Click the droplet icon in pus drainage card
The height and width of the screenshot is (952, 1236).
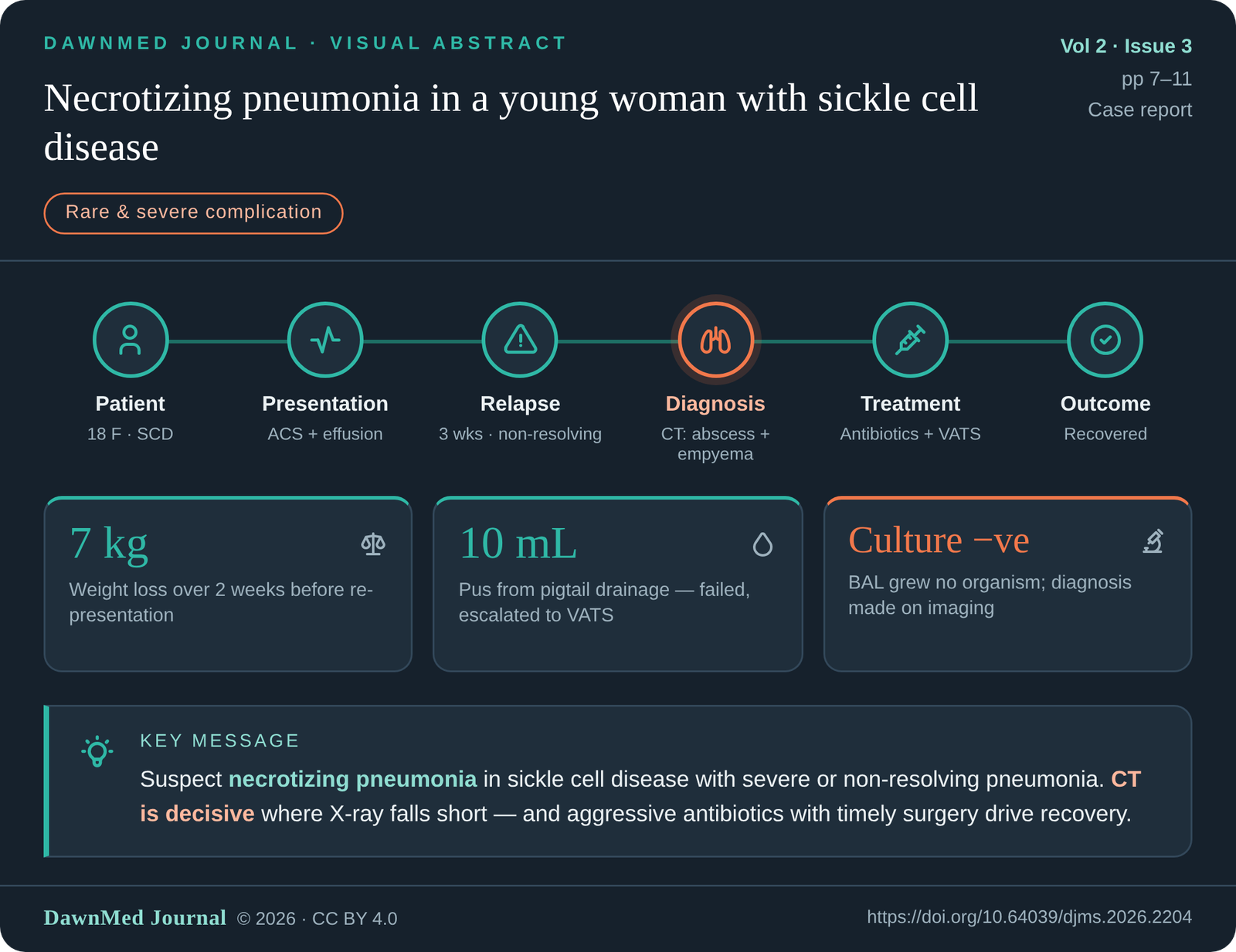pos(762,544)
